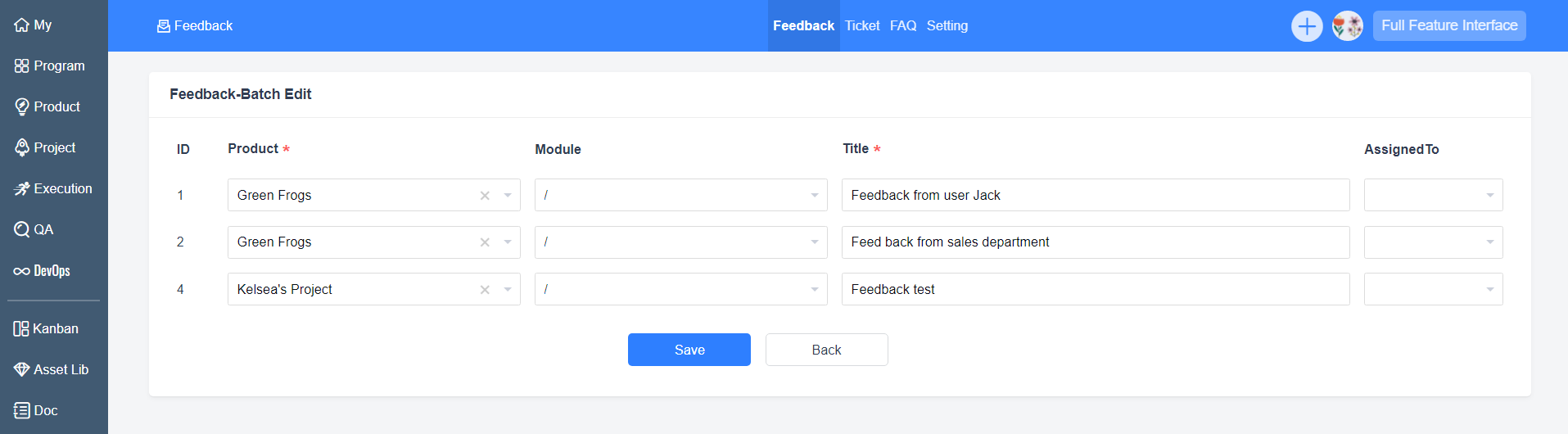The image size is (1568, 434).
Task: Expand product dropdown for Kelsea's Project
Action: click(x=508, y=290)
